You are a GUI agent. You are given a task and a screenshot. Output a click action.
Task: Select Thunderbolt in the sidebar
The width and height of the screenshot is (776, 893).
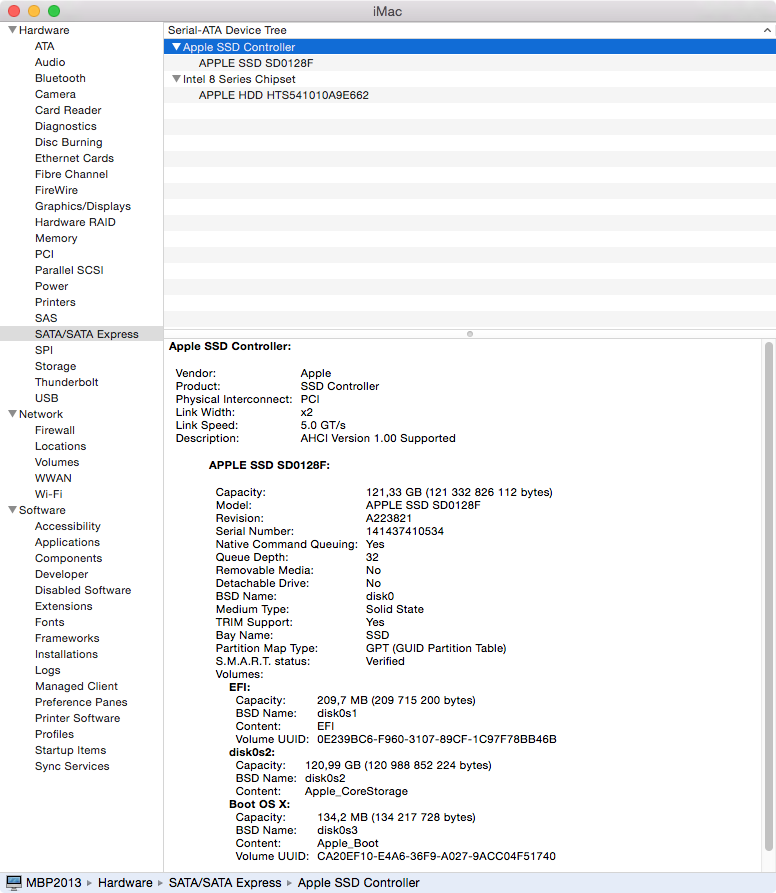tap(67, 382)
